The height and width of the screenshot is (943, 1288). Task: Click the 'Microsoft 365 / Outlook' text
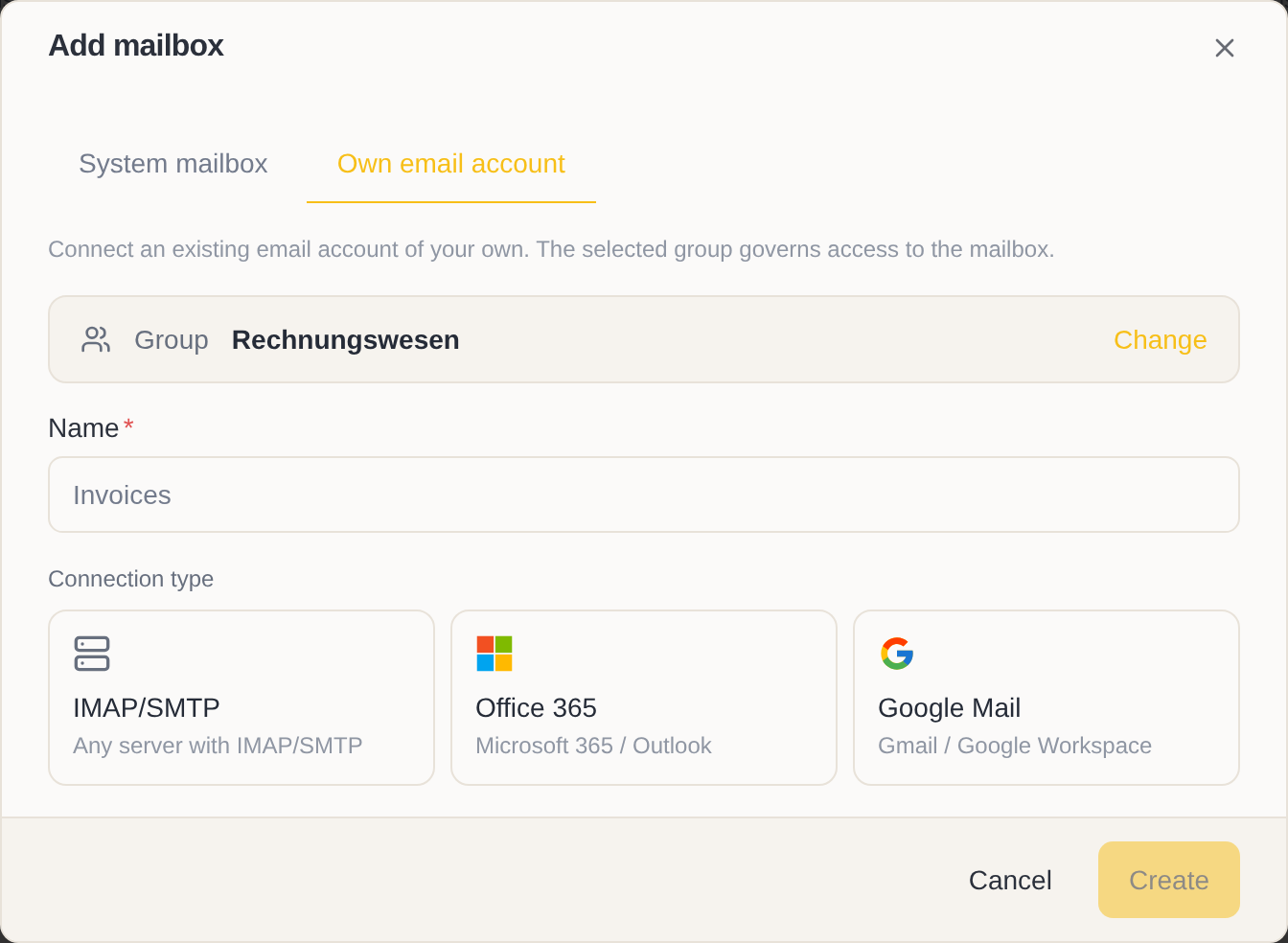coord(594,746)
